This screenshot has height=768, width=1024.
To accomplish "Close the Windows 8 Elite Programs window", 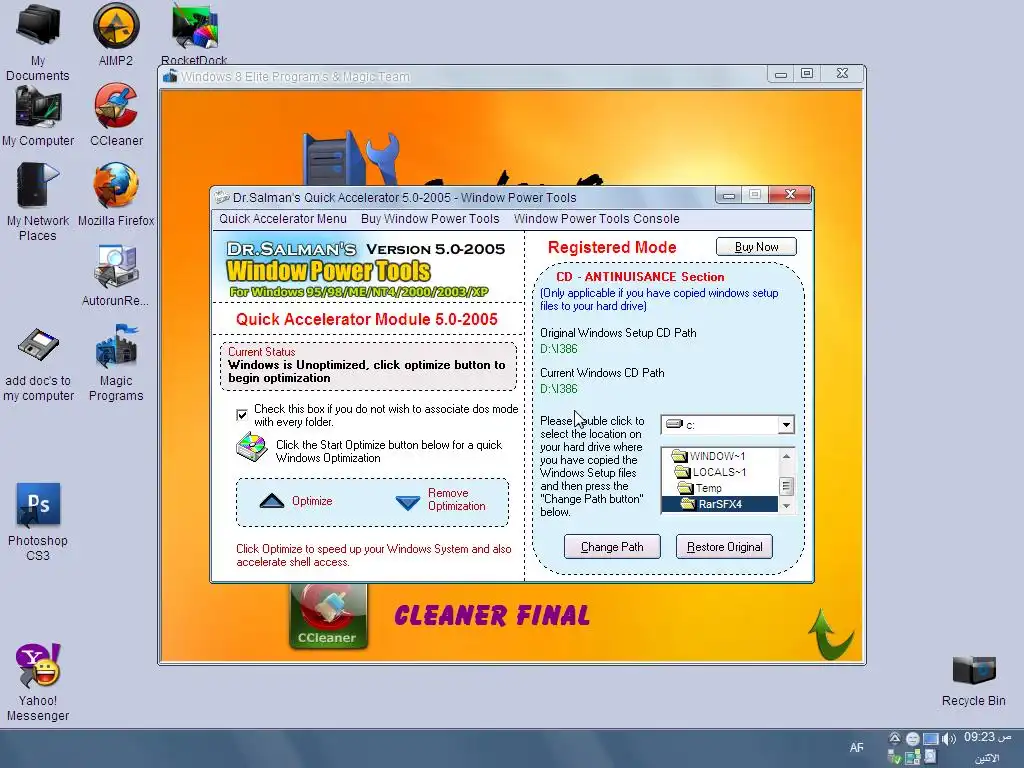I will click(x=842, y=74).
